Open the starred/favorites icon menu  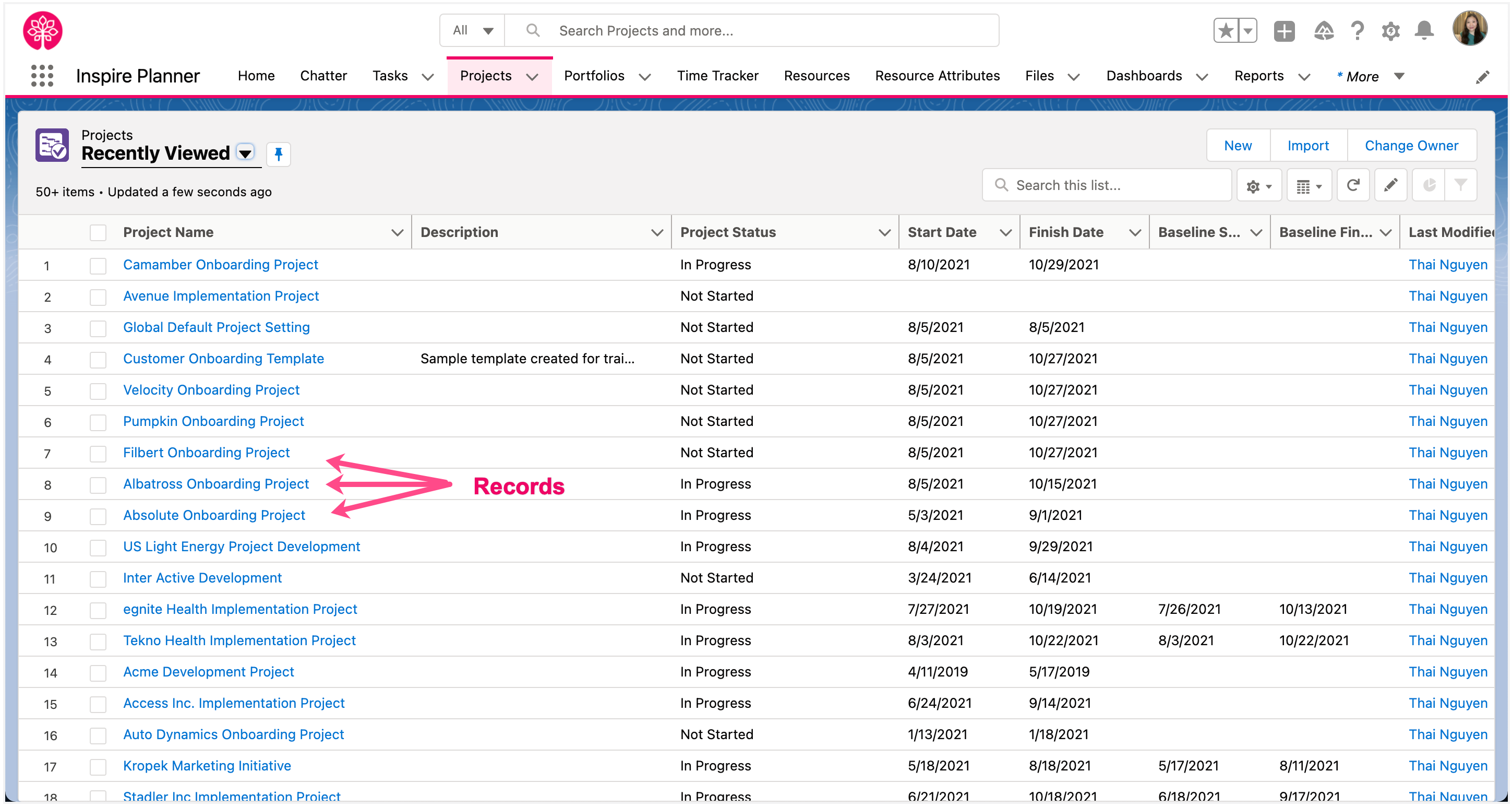1244,30
